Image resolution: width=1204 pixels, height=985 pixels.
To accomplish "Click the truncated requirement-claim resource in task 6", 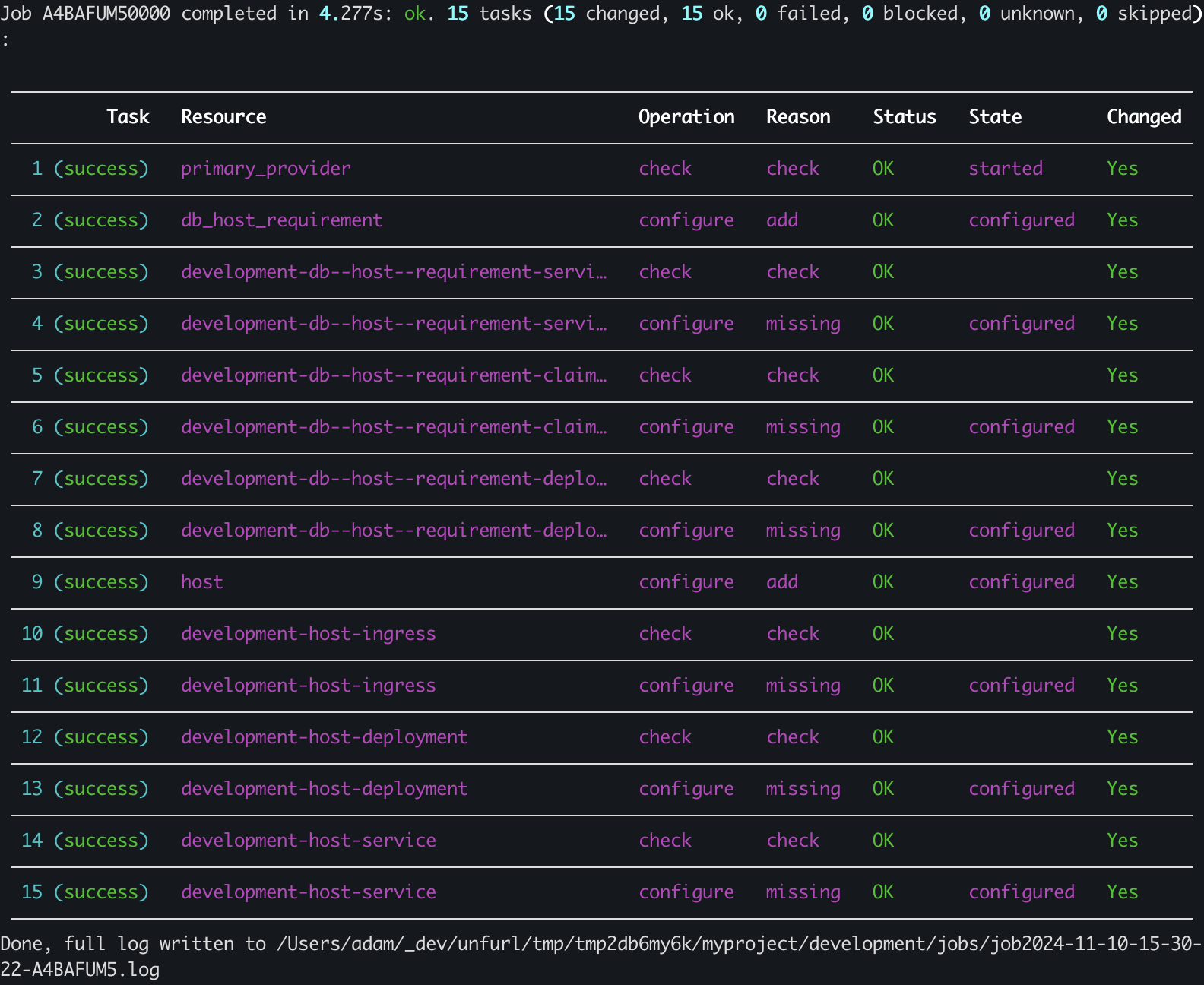I will 394,427.
